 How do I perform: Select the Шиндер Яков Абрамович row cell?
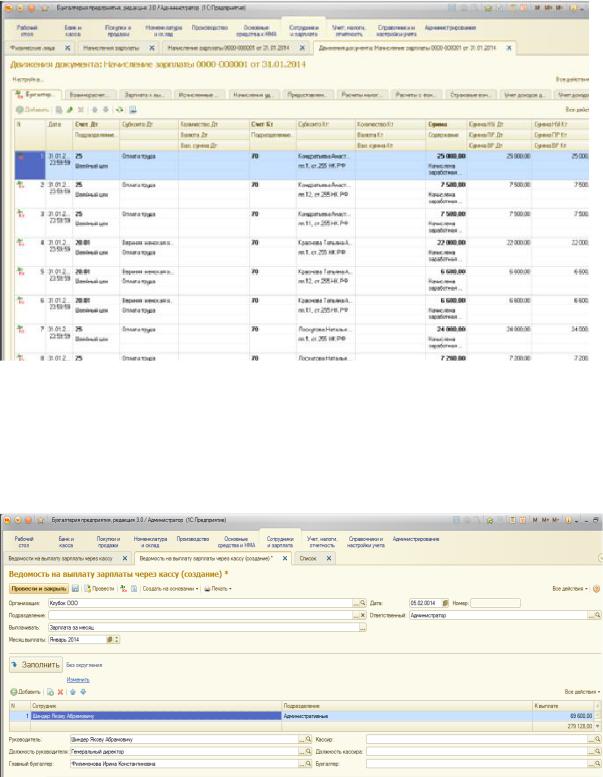pyautogui.click(x=156, y=716)
